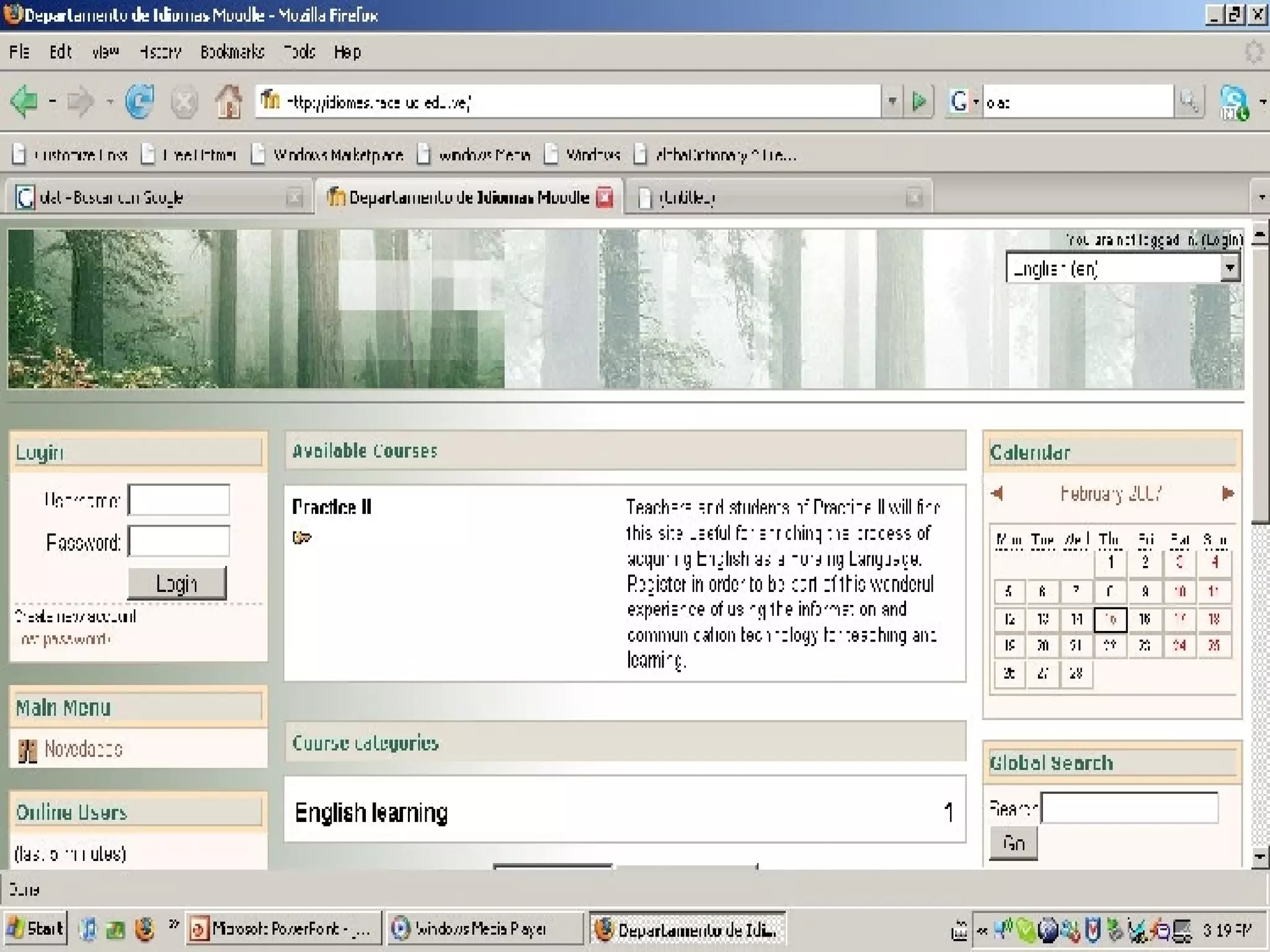This screenshot has height=952, width=1270.
Task: Click the search magnifier icon in search box
Action: coord(1189,101)
